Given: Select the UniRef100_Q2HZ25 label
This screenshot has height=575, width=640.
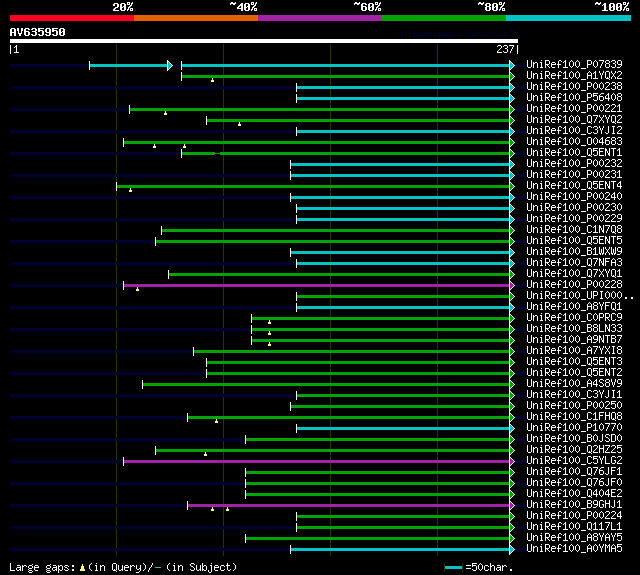Looking at the screenshot, I should (x=574, y=450).
